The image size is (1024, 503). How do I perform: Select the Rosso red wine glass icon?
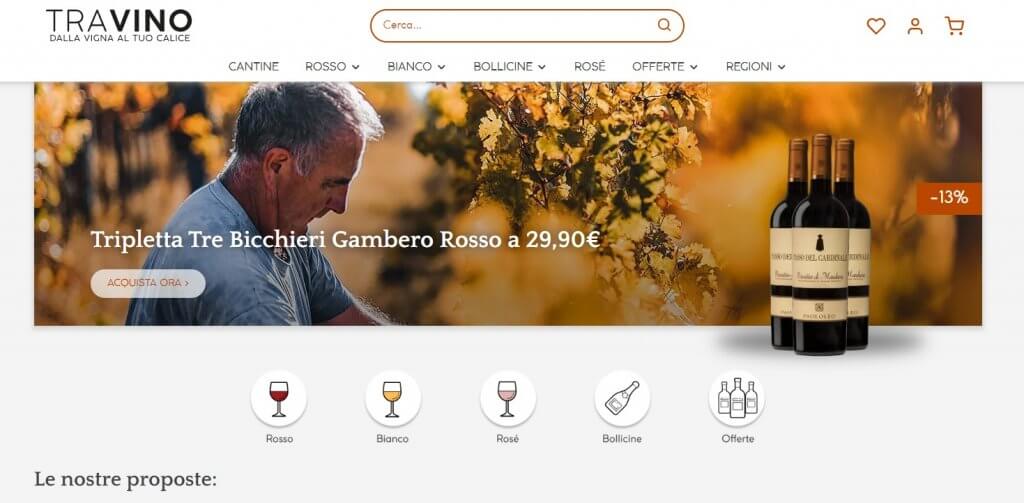279,398
